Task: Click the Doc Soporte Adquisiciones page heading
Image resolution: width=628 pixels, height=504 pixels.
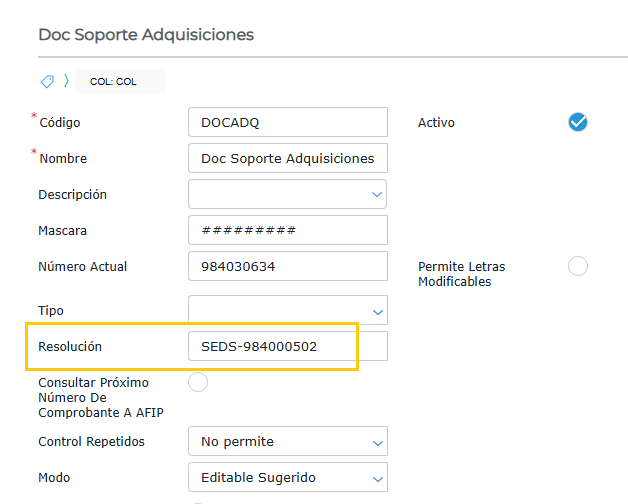Action: click(x=146, y=35)
